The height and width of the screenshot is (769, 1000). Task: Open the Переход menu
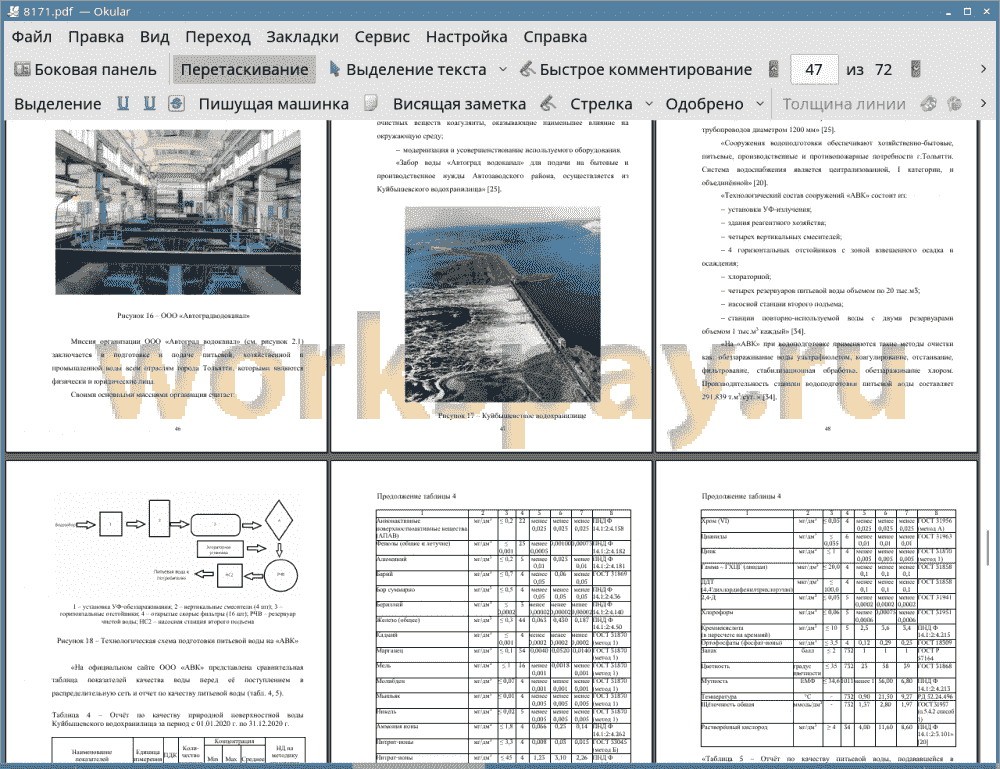point(217,36)
